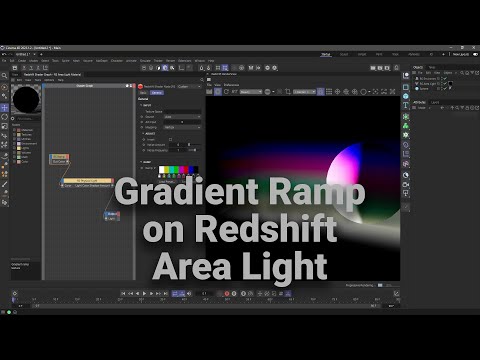This screenshot has width=480, height=360.
Task: Click the RT button in RenderView toolbar
Action: [x=235, y=92]
